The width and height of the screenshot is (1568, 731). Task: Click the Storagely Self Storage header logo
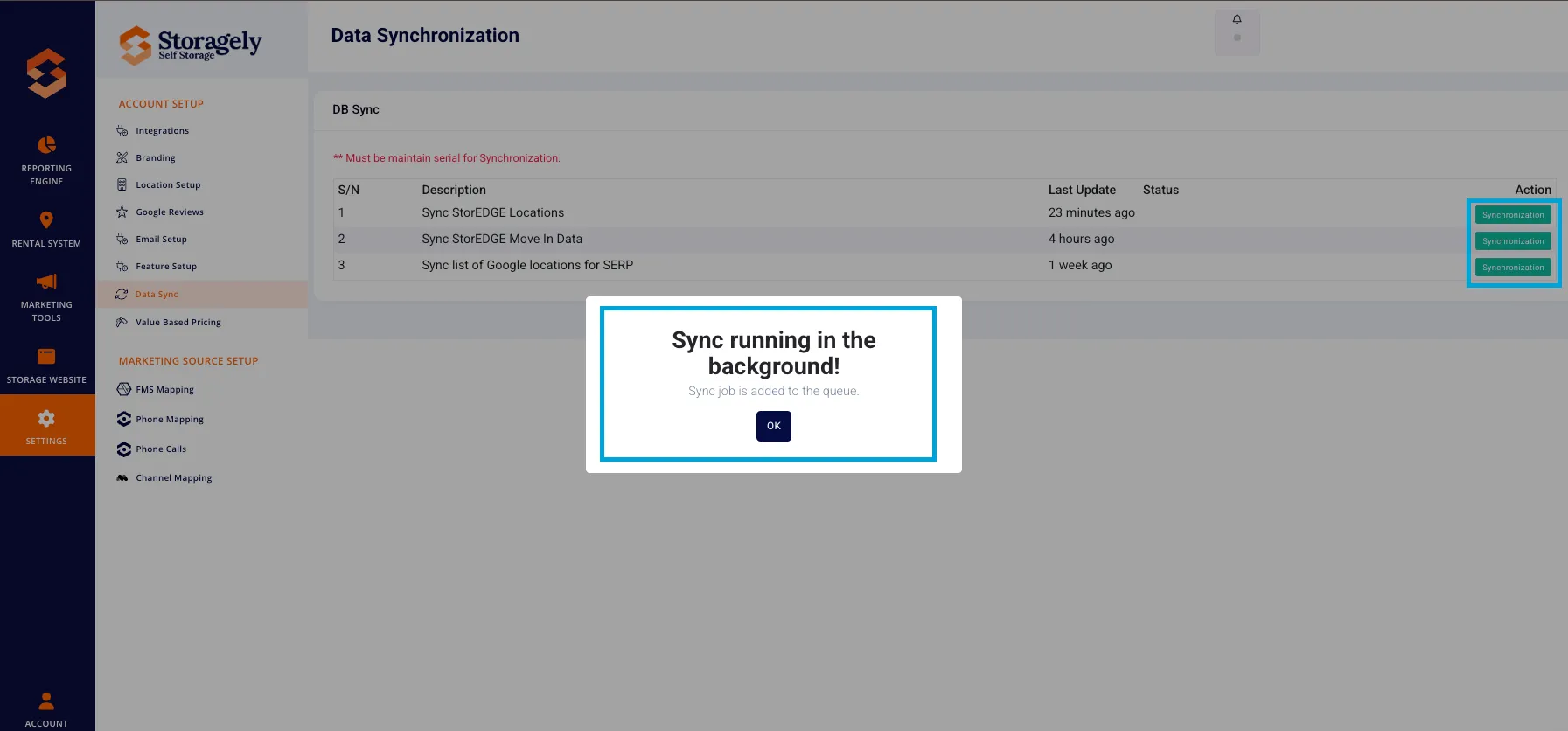click(x=191, y=45)
